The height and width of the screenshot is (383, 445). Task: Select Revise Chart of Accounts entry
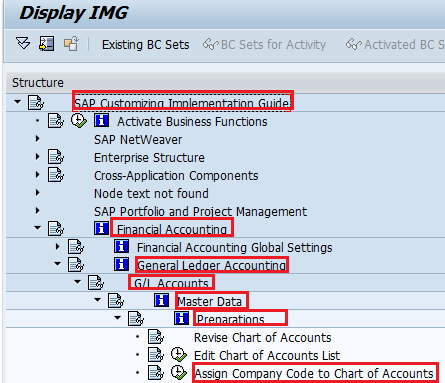pyautogui.click(x=263, y=338)
